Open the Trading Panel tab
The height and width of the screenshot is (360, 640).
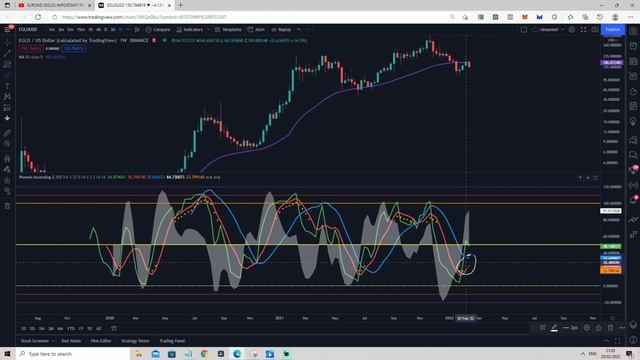172,341
